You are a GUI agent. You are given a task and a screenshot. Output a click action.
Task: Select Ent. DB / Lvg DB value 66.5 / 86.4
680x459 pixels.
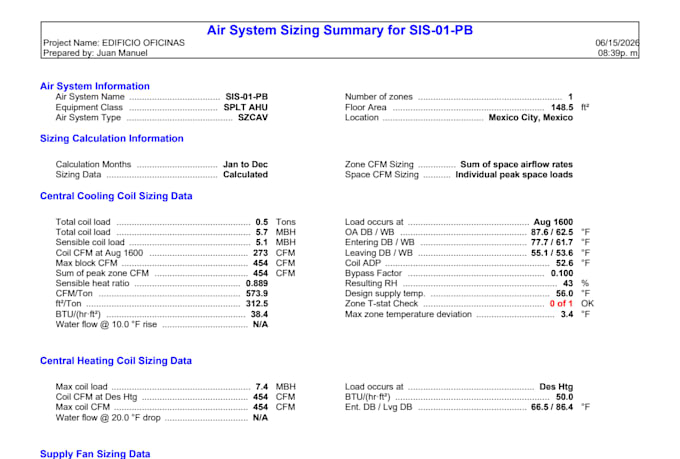(552, 407)
